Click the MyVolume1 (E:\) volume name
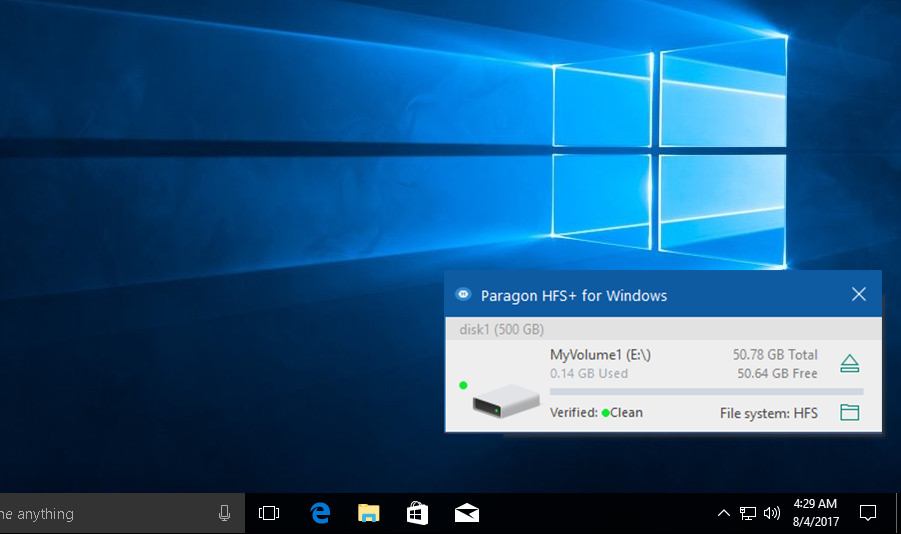Screen dimensions: 901x534 tap(600, 355)
